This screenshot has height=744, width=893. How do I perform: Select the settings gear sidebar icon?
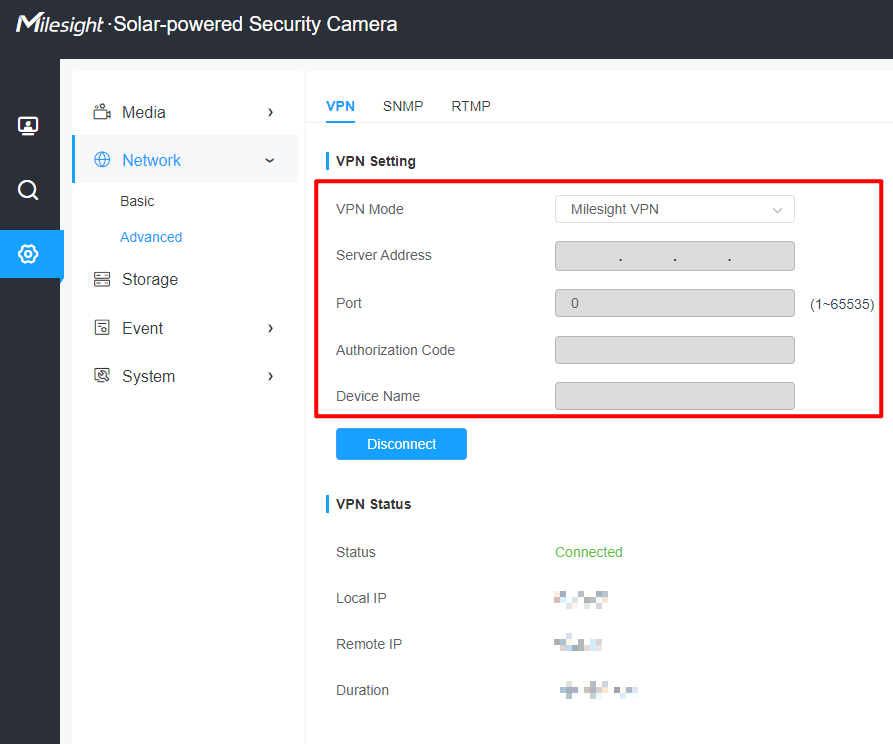point(28,254)
